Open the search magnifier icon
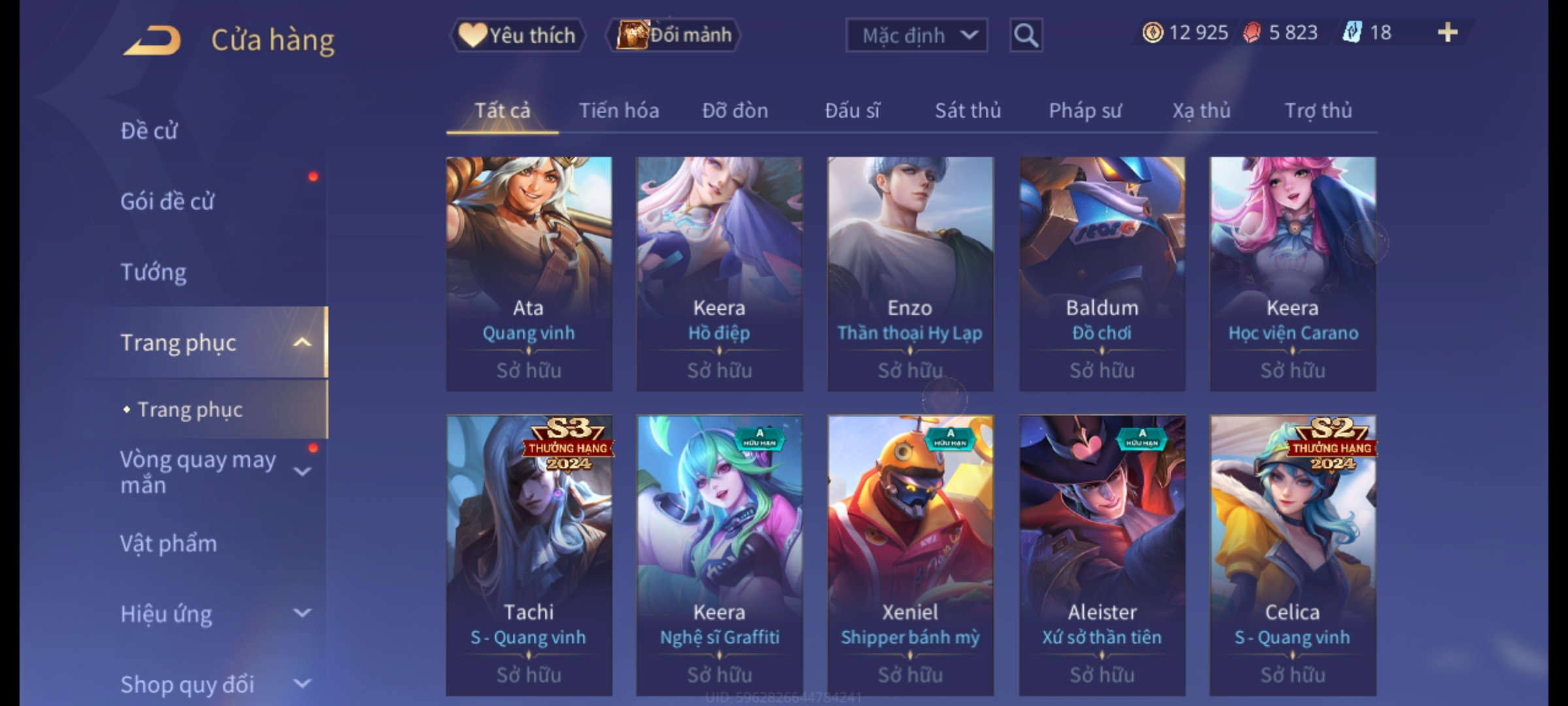Viewport: 1568px width, 706px height. coord(1026,35)
